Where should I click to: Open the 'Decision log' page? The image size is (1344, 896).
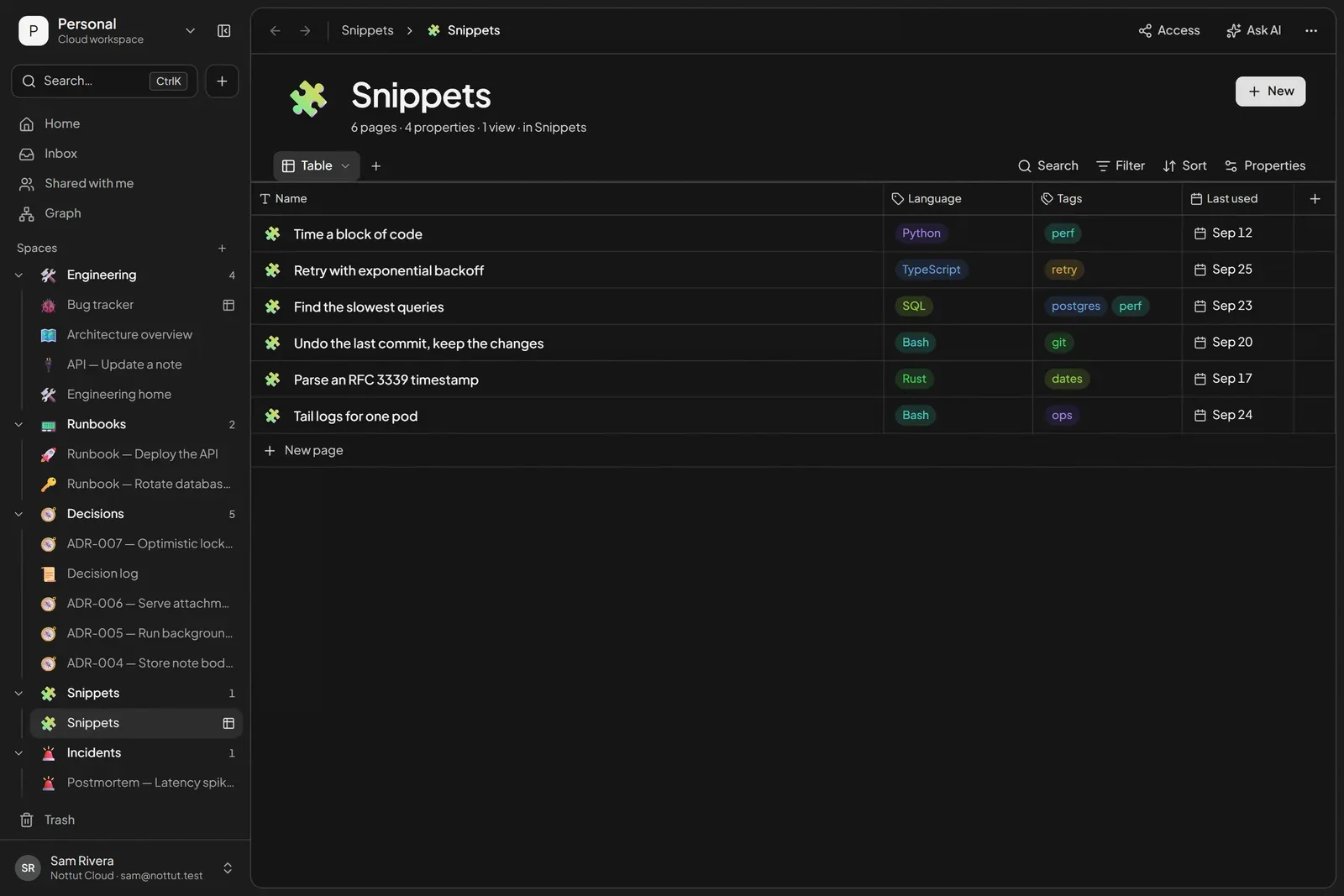[x=136, y=574]
